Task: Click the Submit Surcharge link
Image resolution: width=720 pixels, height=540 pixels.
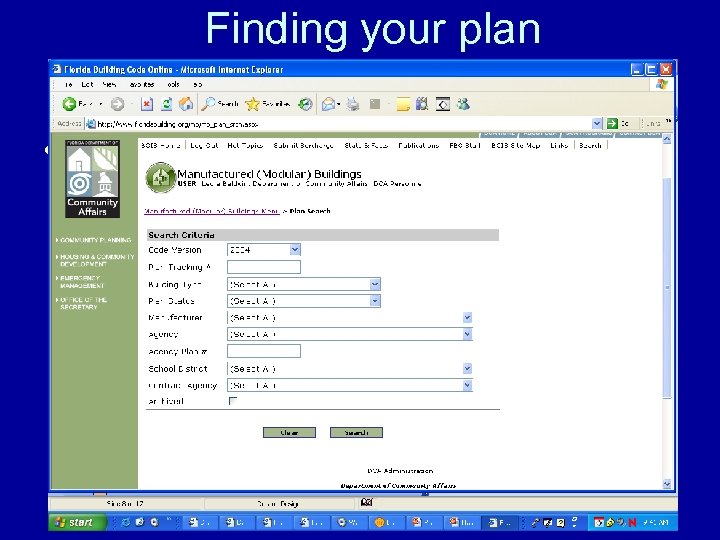Action: point(304,145)
